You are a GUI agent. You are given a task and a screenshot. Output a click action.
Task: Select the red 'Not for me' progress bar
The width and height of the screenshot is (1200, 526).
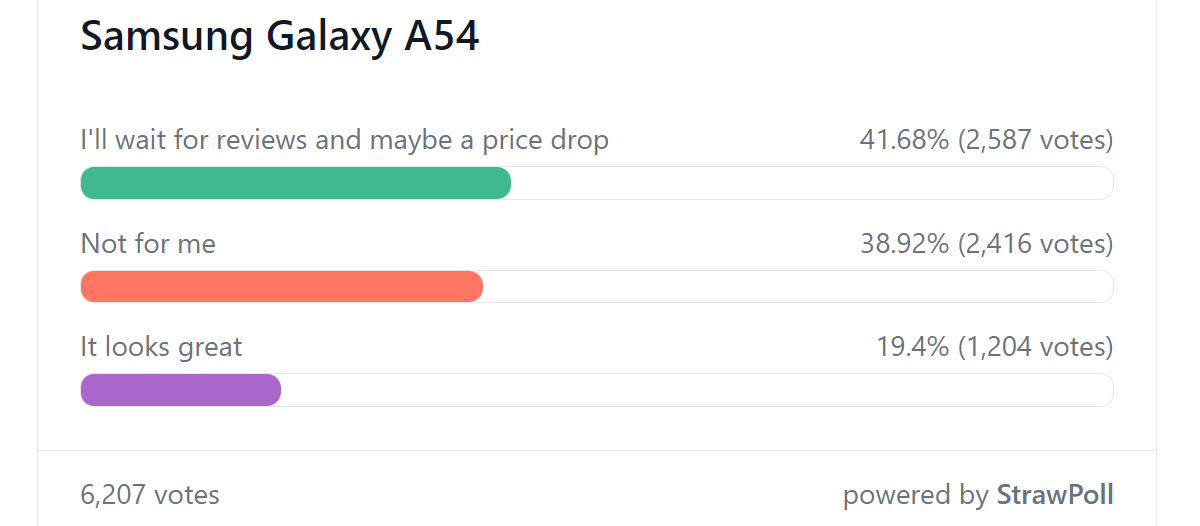tap(282, 286)
